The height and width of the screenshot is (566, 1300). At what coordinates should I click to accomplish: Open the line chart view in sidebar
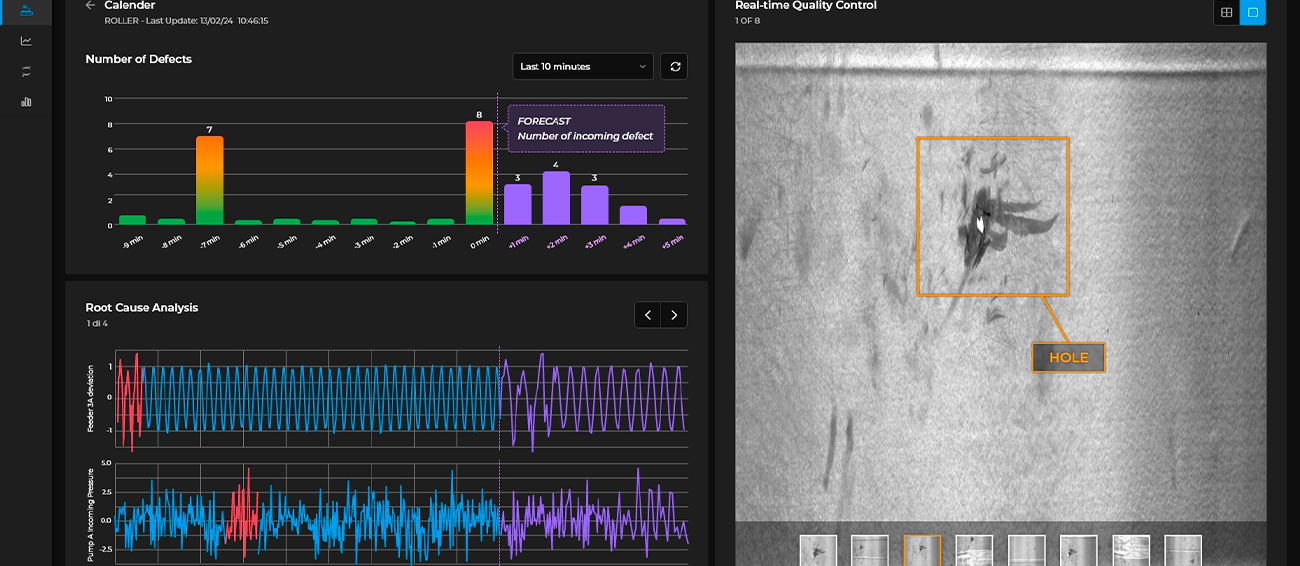point(26,41)
